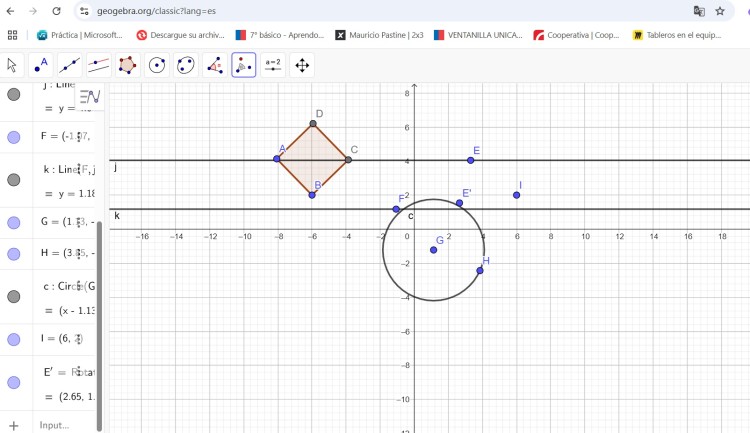Select the Line through two points tool
This screenshot has width=750, height=433.
(x=70, y=65)
